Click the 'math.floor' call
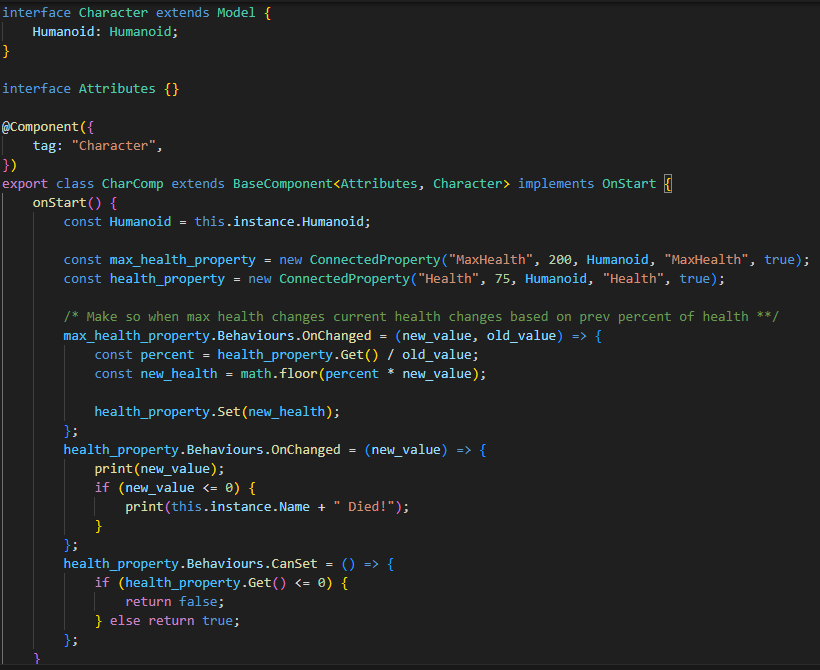 (279, 373)
